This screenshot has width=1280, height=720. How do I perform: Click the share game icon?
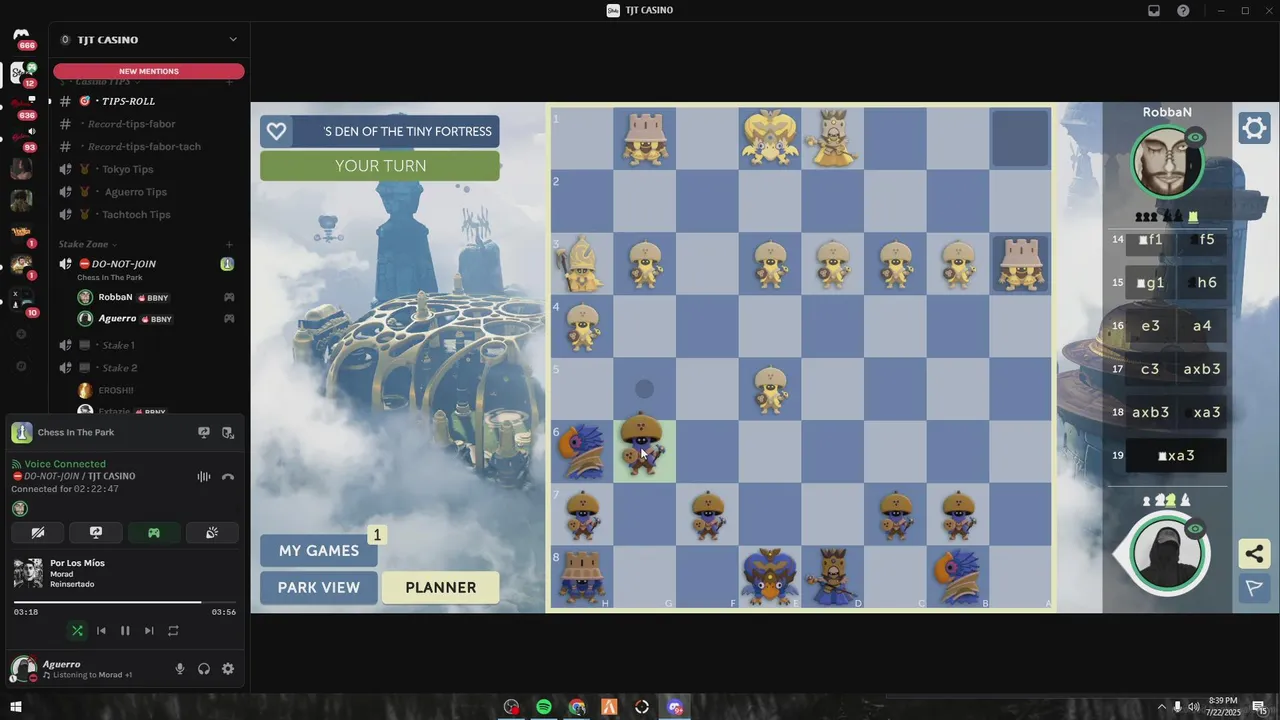1254,554
